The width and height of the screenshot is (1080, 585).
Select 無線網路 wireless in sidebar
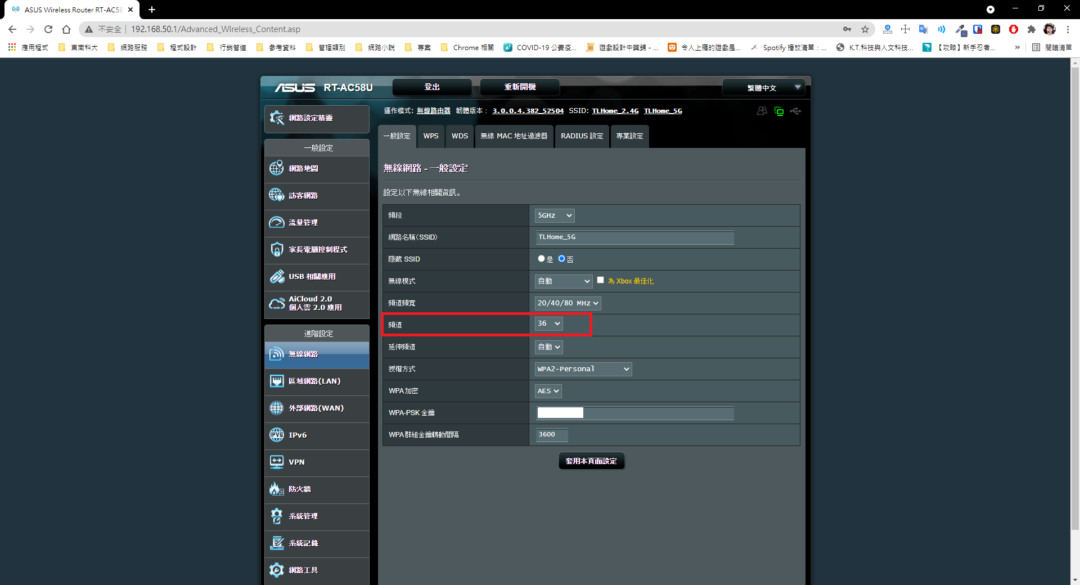pos(317,354)
